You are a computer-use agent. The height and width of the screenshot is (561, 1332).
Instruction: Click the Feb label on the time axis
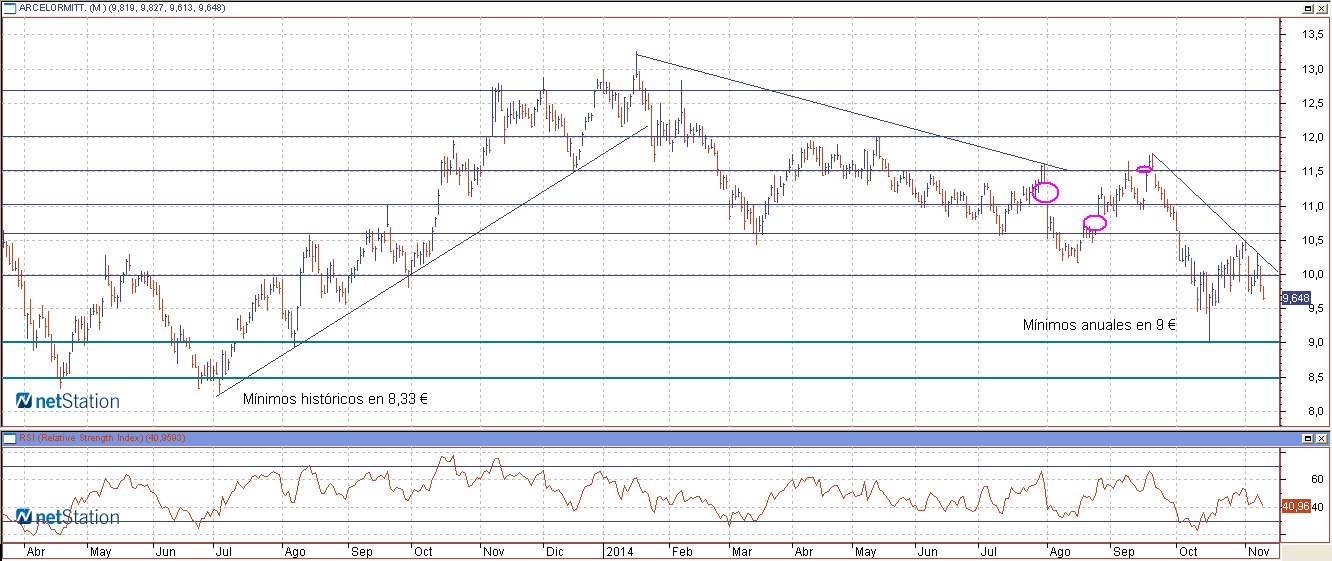(682, 551)
